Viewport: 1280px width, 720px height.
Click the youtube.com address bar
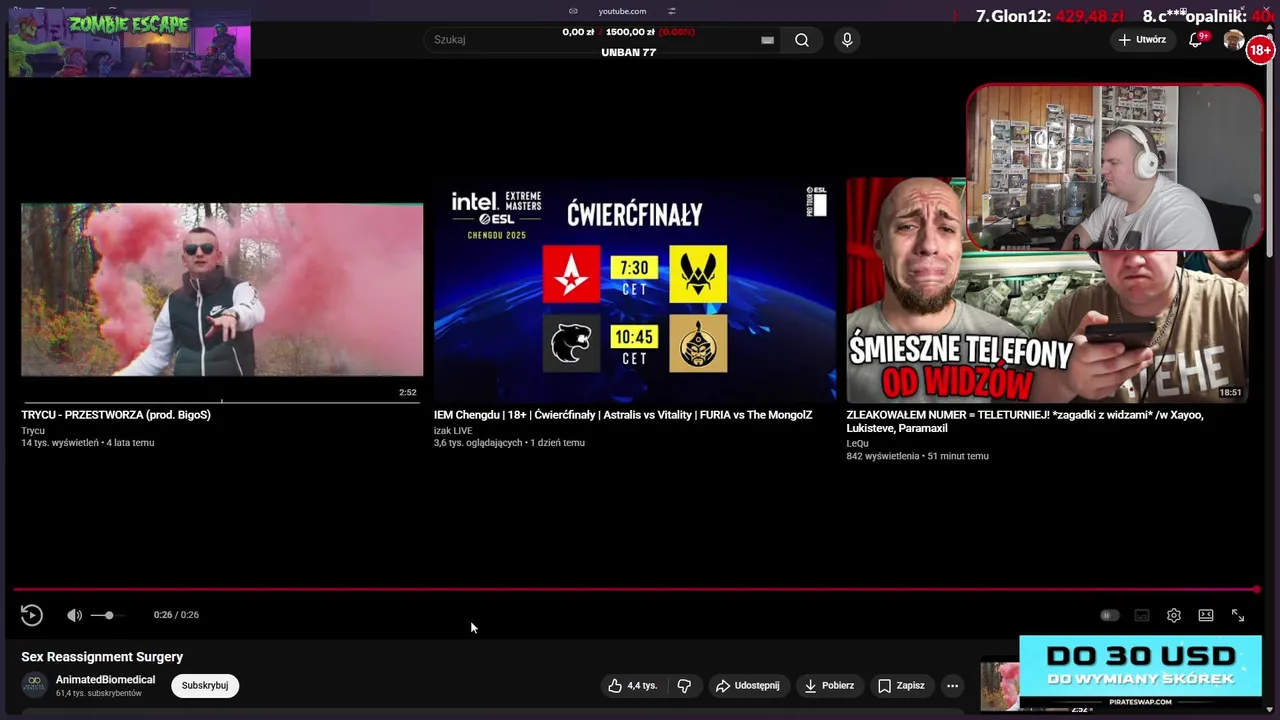[622, 11]
